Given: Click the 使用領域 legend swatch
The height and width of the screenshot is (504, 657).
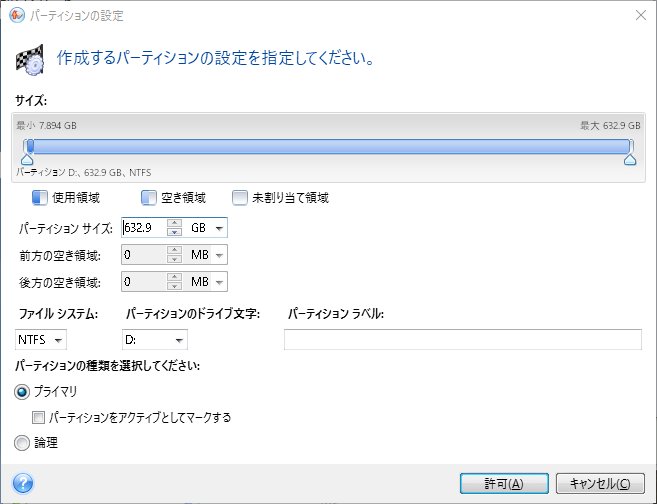Looking at the screenshot, I should pyautogui.click(x=40, y=198).
